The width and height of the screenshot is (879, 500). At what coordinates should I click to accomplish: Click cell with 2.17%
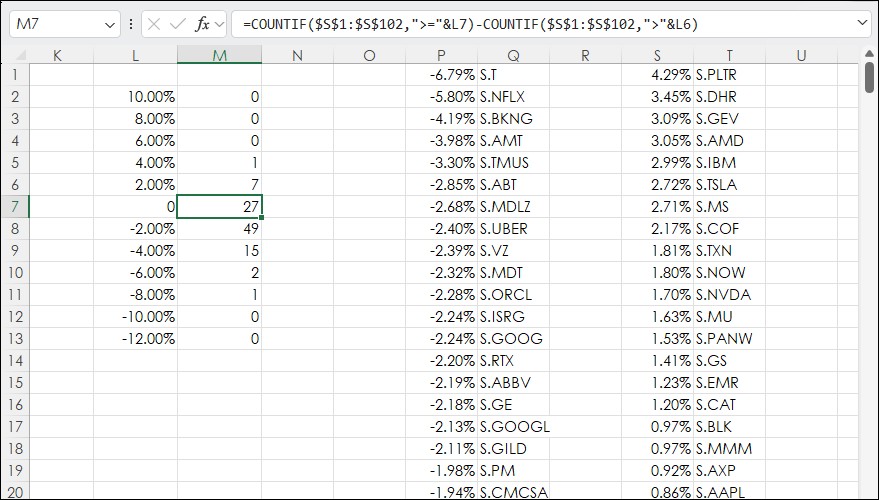pyautogui.click(x=657, y=229)
